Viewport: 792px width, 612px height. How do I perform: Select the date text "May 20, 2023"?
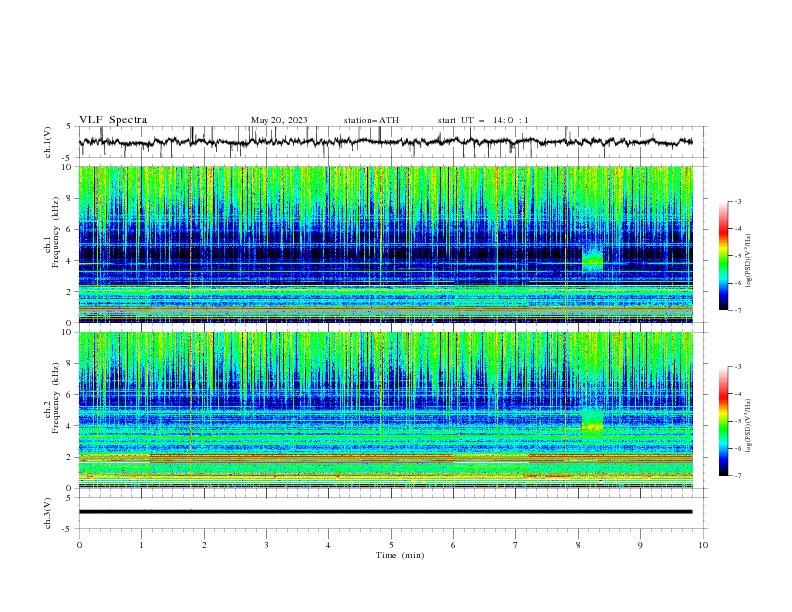[279, 120]
